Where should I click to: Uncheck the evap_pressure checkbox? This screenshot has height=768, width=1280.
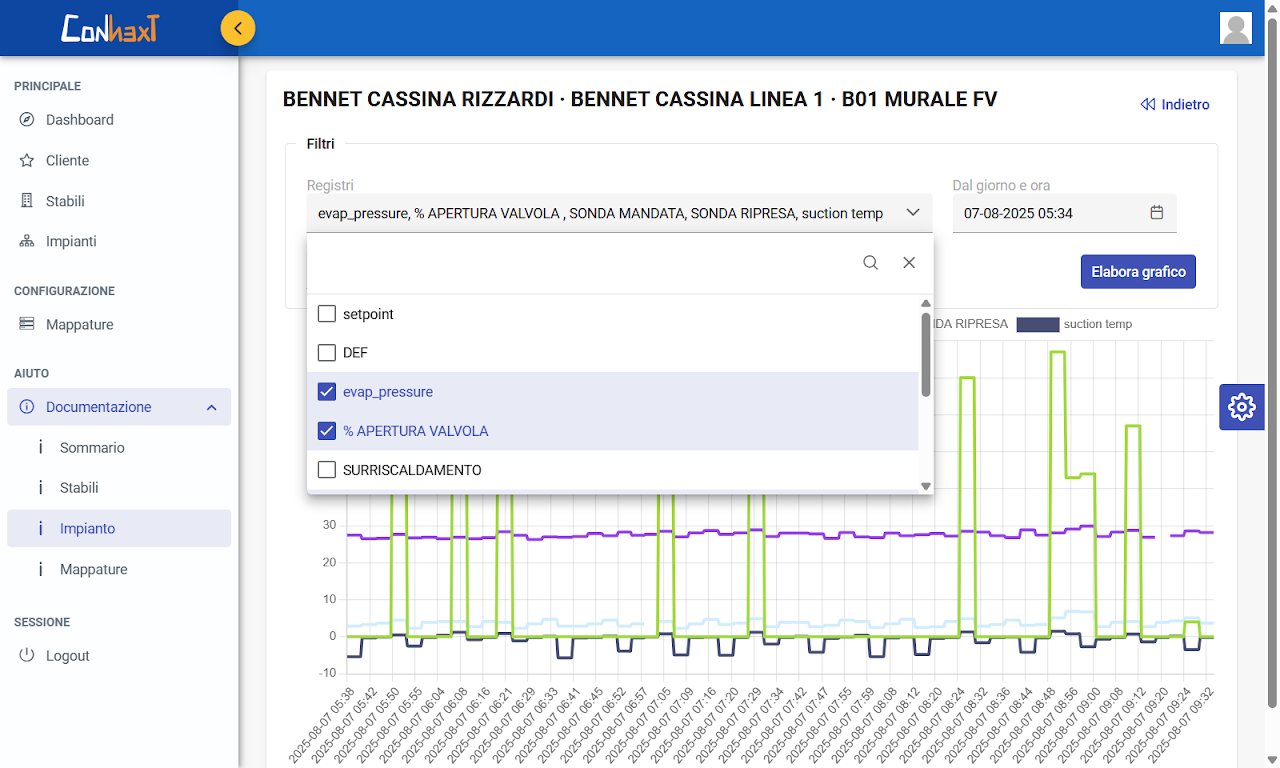click(x=327, y=392)
